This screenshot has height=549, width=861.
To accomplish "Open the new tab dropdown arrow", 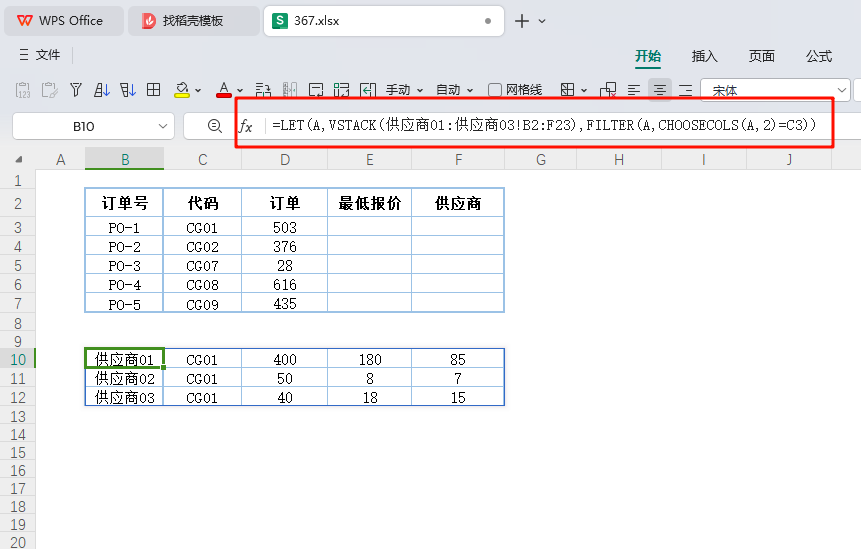I will coord(542,21).
